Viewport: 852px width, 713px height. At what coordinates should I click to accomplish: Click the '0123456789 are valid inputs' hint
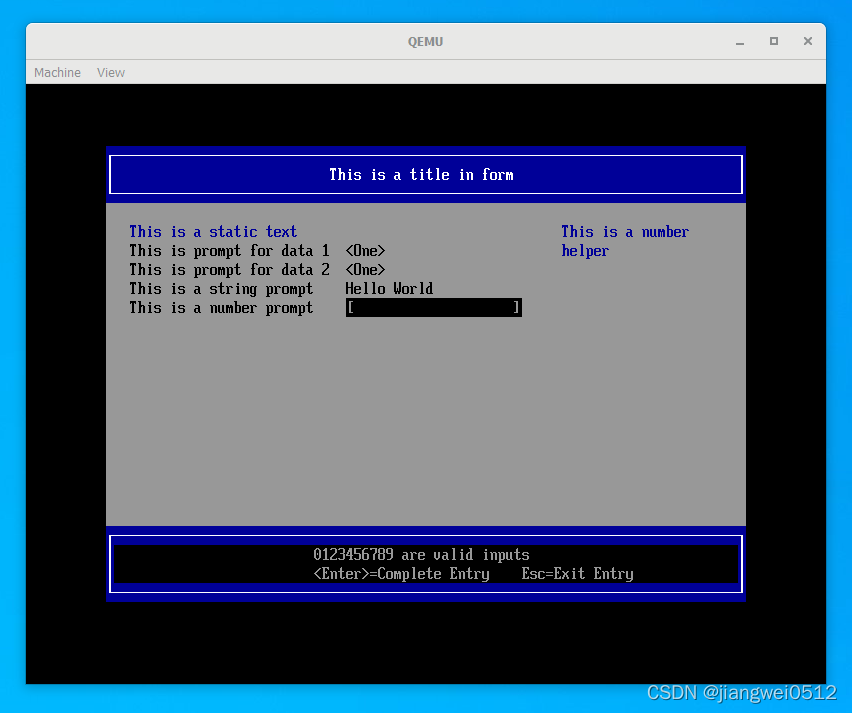(x=421, y=555)
